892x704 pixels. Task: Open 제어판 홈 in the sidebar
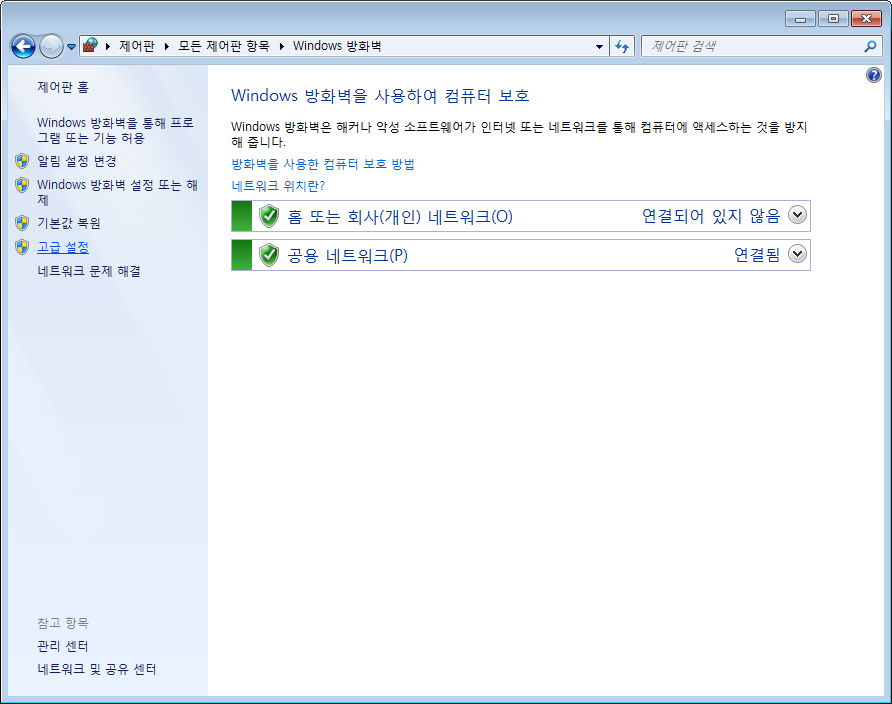63,87
